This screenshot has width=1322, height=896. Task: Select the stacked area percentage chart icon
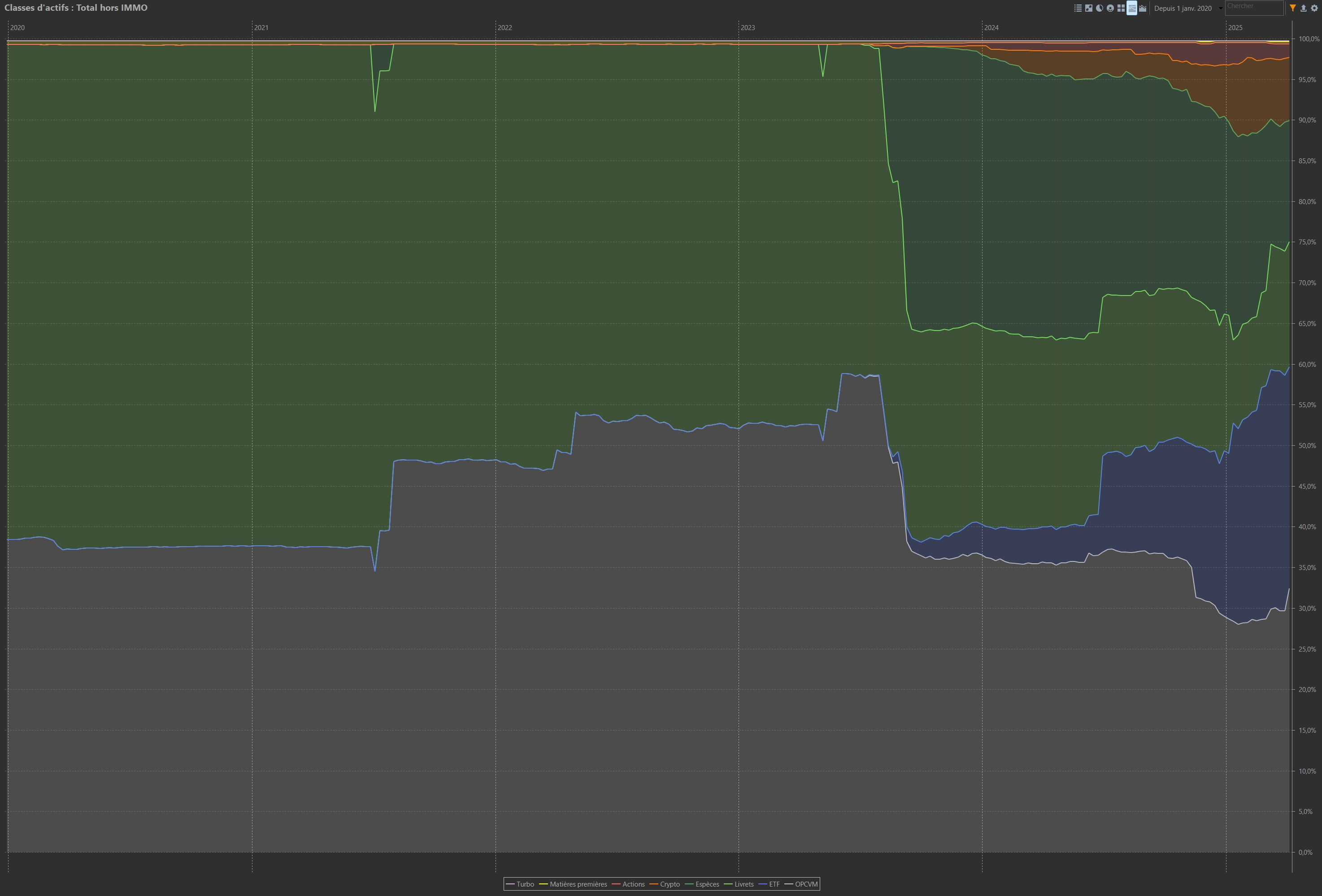point(1131,8)
